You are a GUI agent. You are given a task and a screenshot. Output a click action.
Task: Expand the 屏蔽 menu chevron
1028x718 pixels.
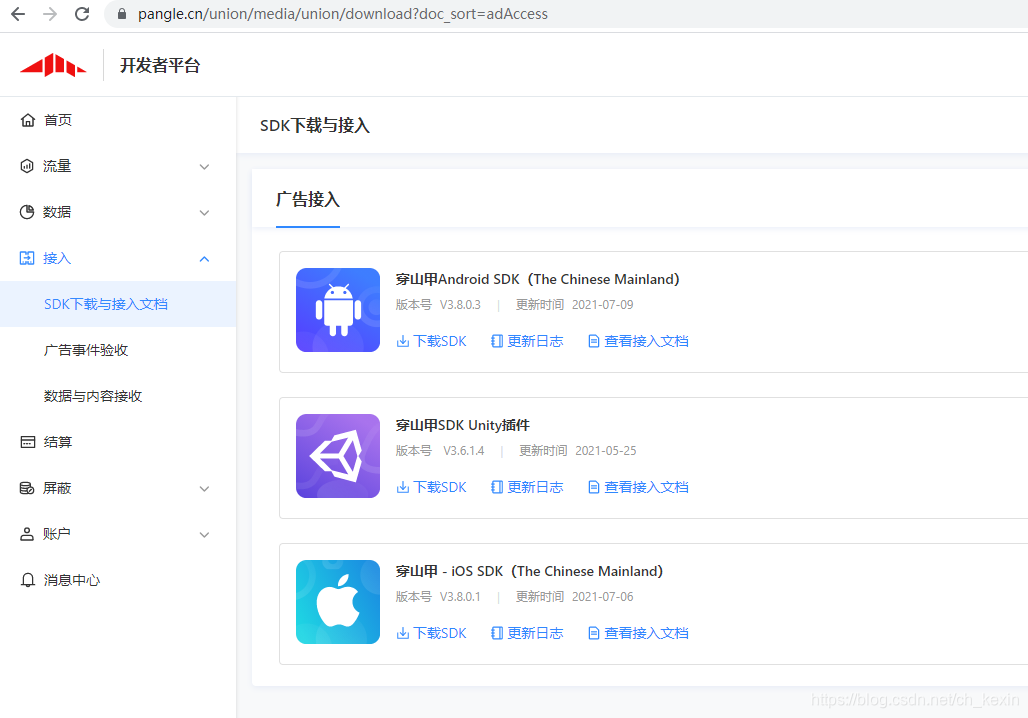point(205,489)
